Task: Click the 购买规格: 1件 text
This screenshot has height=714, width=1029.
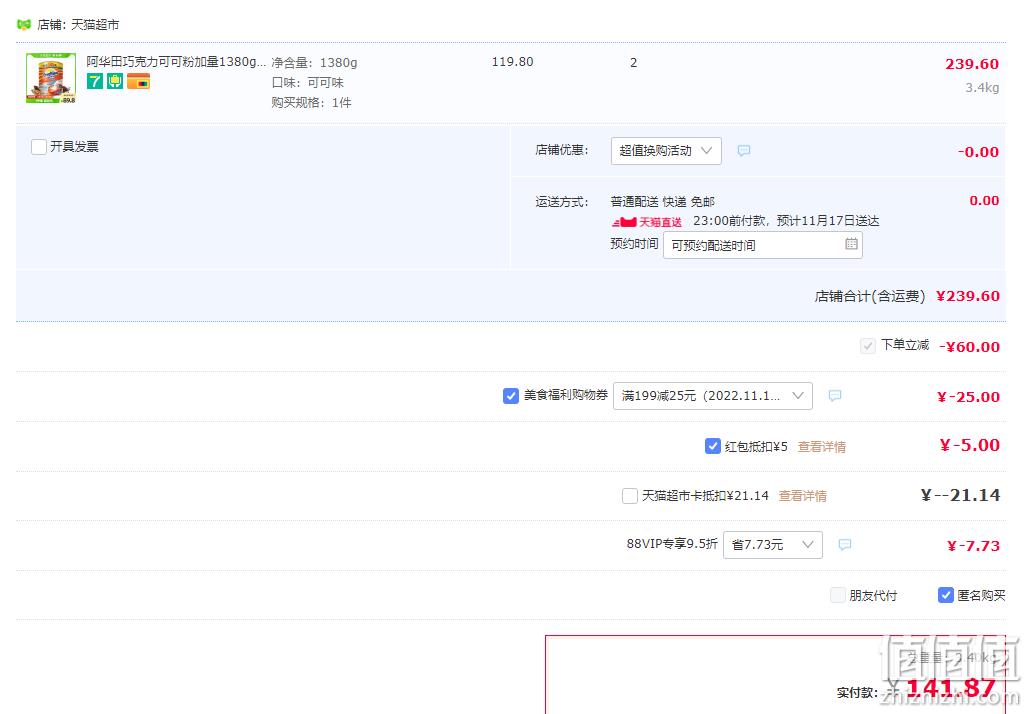Action: click(312, 102)
